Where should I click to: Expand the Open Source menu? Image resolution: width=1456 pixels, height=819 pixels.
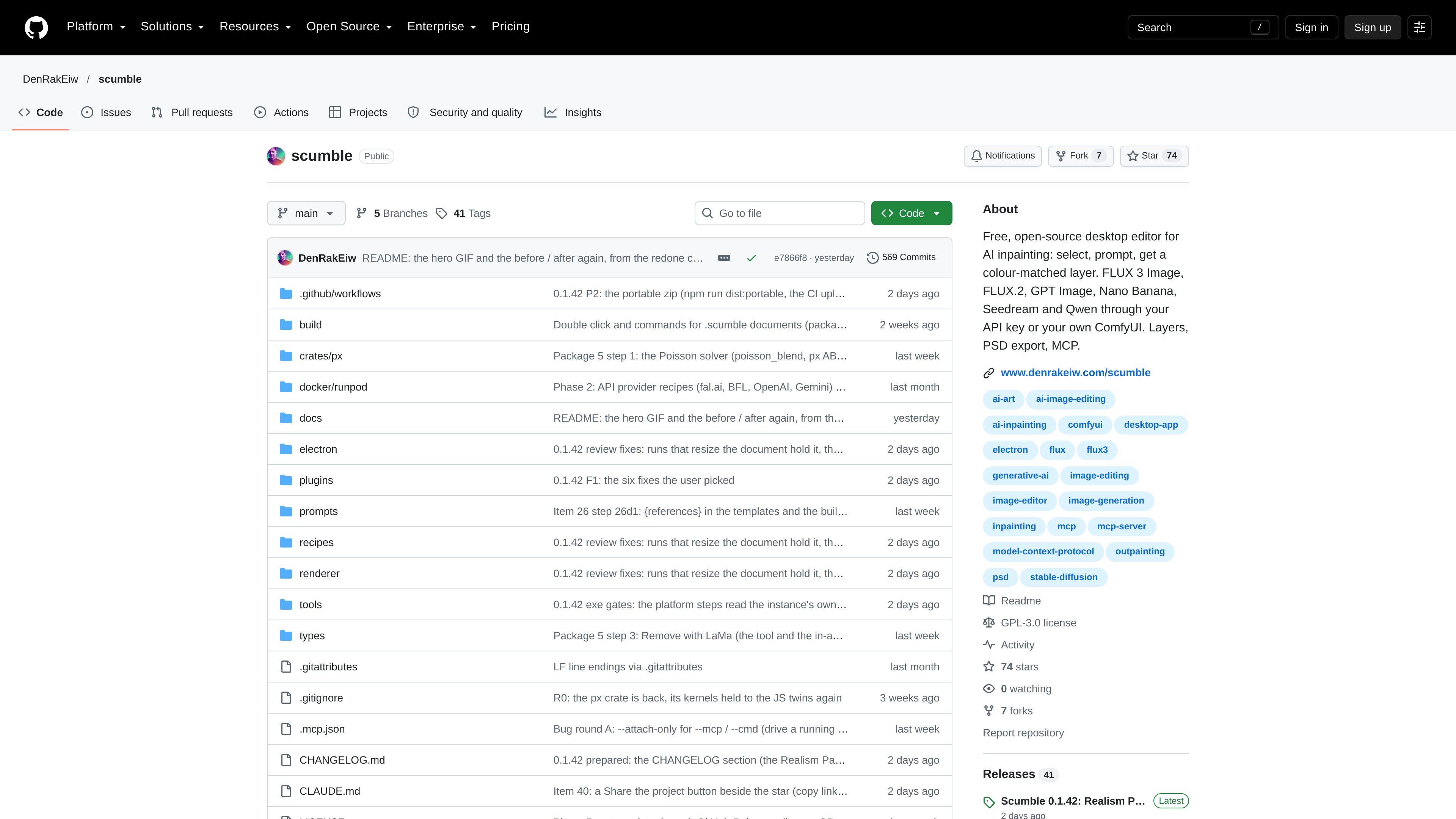pos(349,27)
